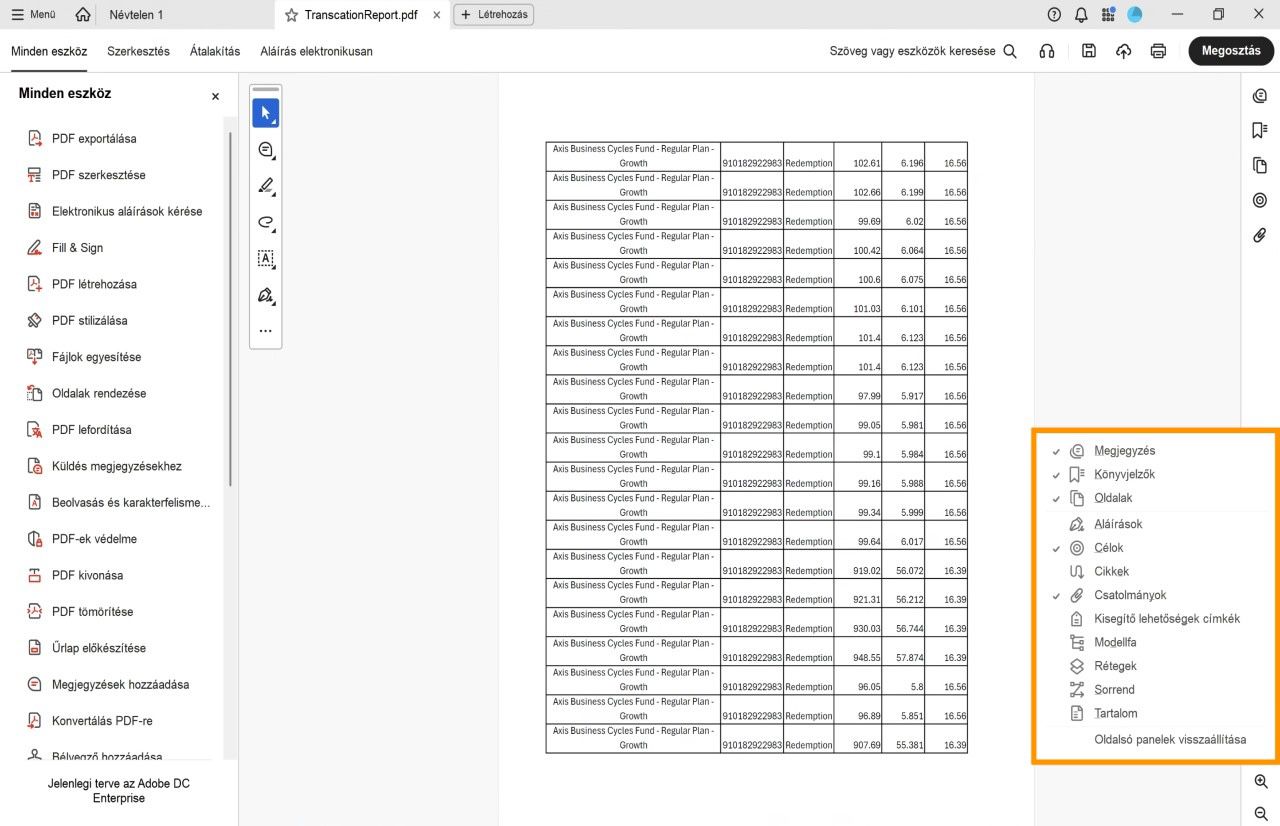
Task: Open the comments panel icon in right rail
Action: click(1260, 96)
